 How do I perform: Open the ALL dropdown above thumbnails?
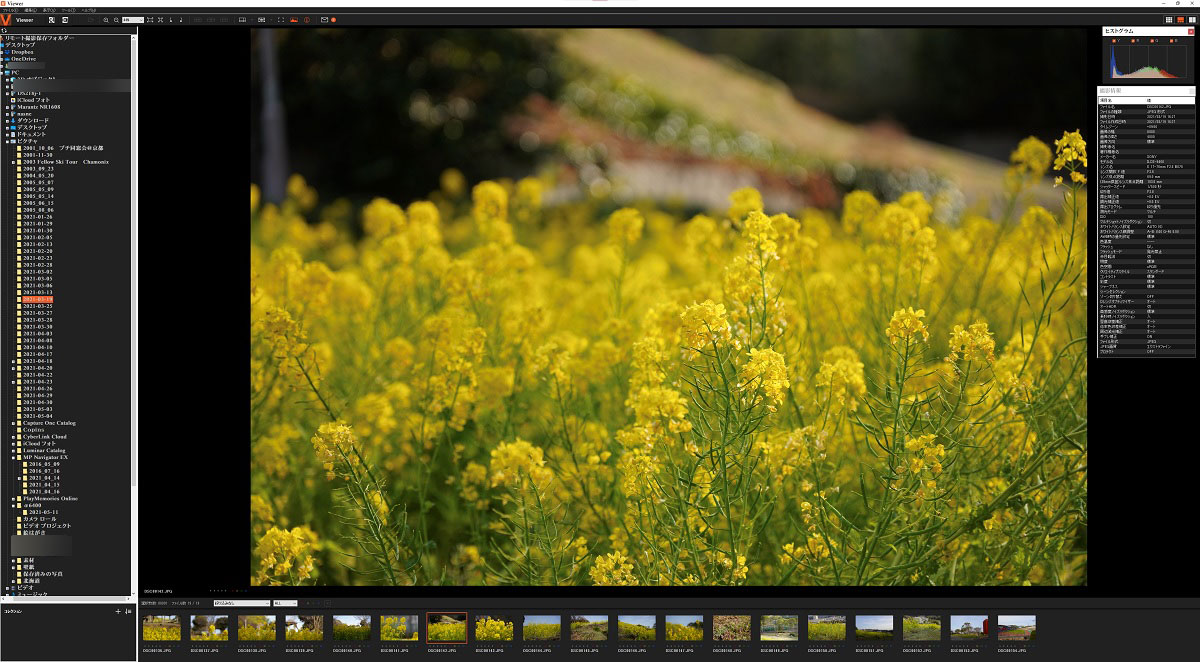click(285, 603)
